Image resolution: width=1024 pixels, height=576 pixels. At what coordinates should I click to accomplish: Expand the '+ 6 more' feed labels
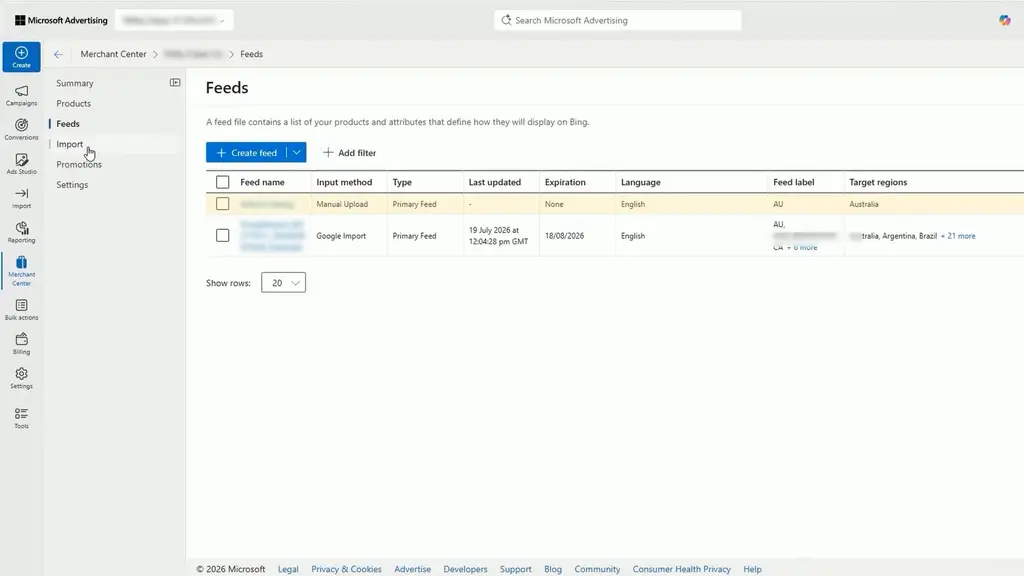pyautogui.click(x=802, y=248)
